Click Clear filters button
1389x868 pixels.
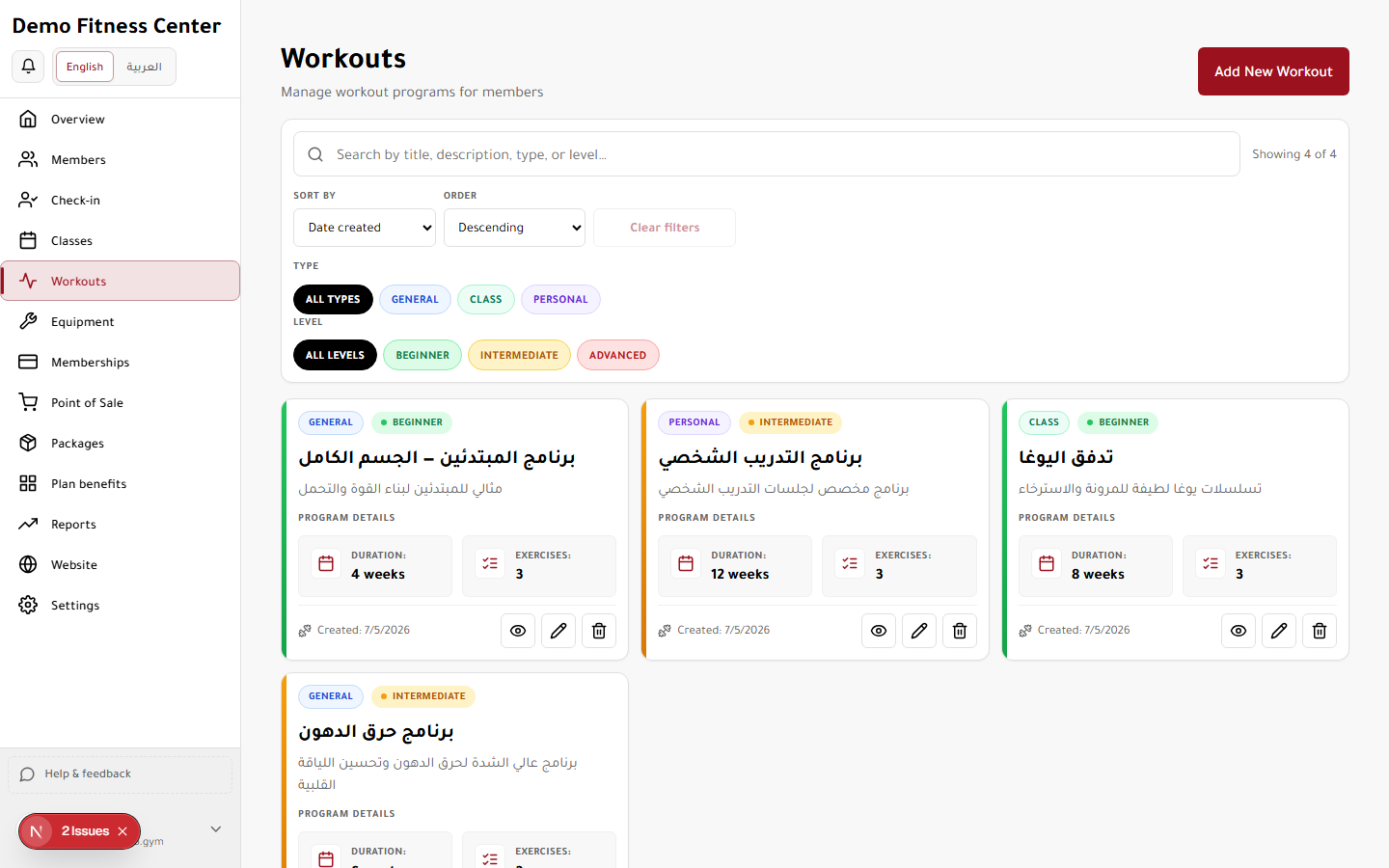(665, 228)
